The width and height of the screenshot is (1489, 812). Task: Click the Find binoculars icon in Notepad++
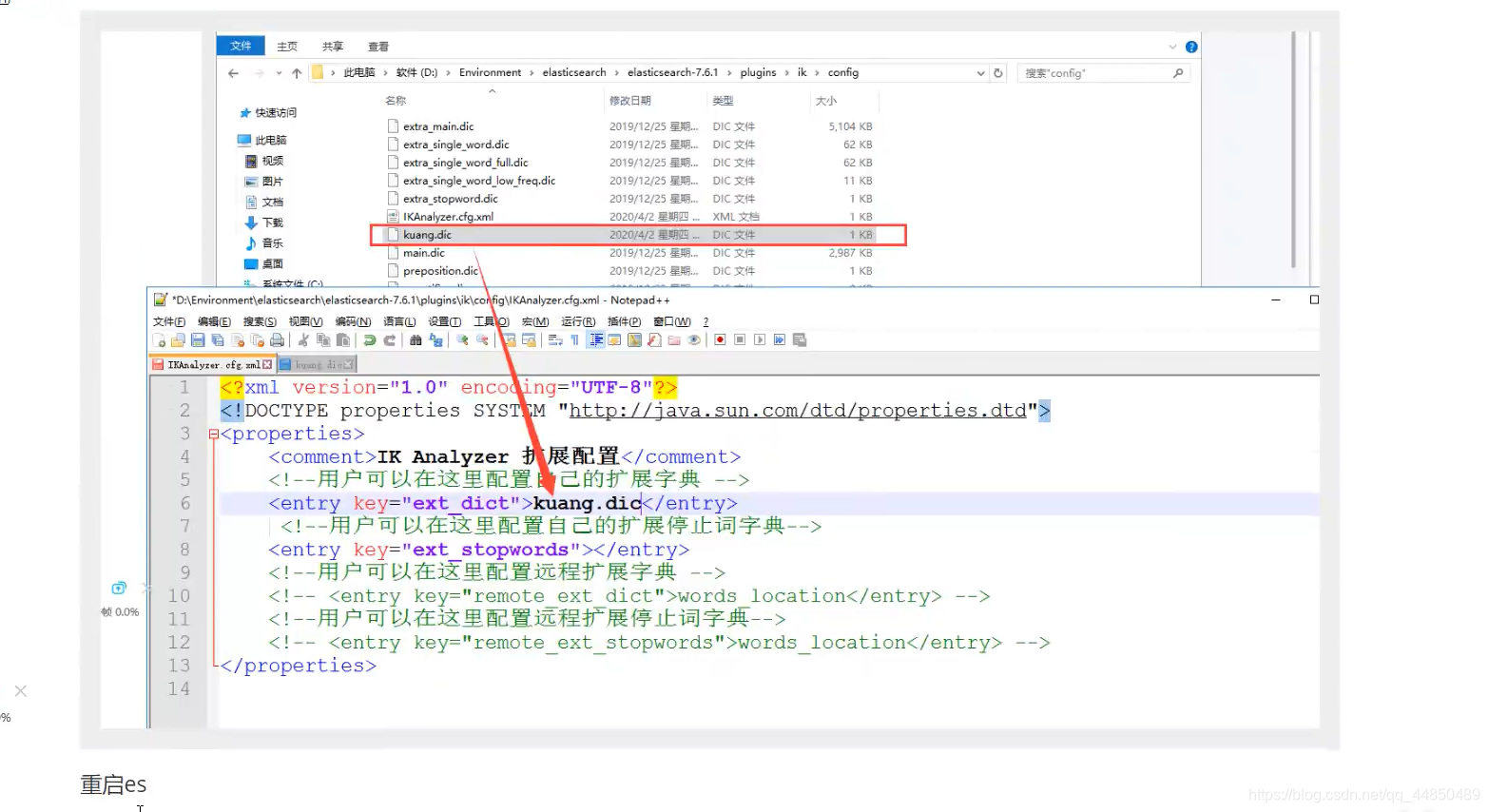pos(416,340)
